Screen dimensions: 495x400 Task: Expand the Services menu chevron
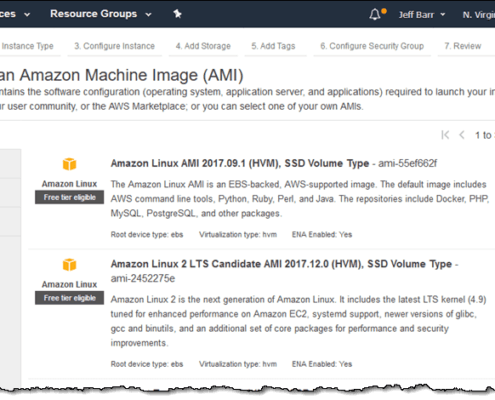click(x=27, y=15)
